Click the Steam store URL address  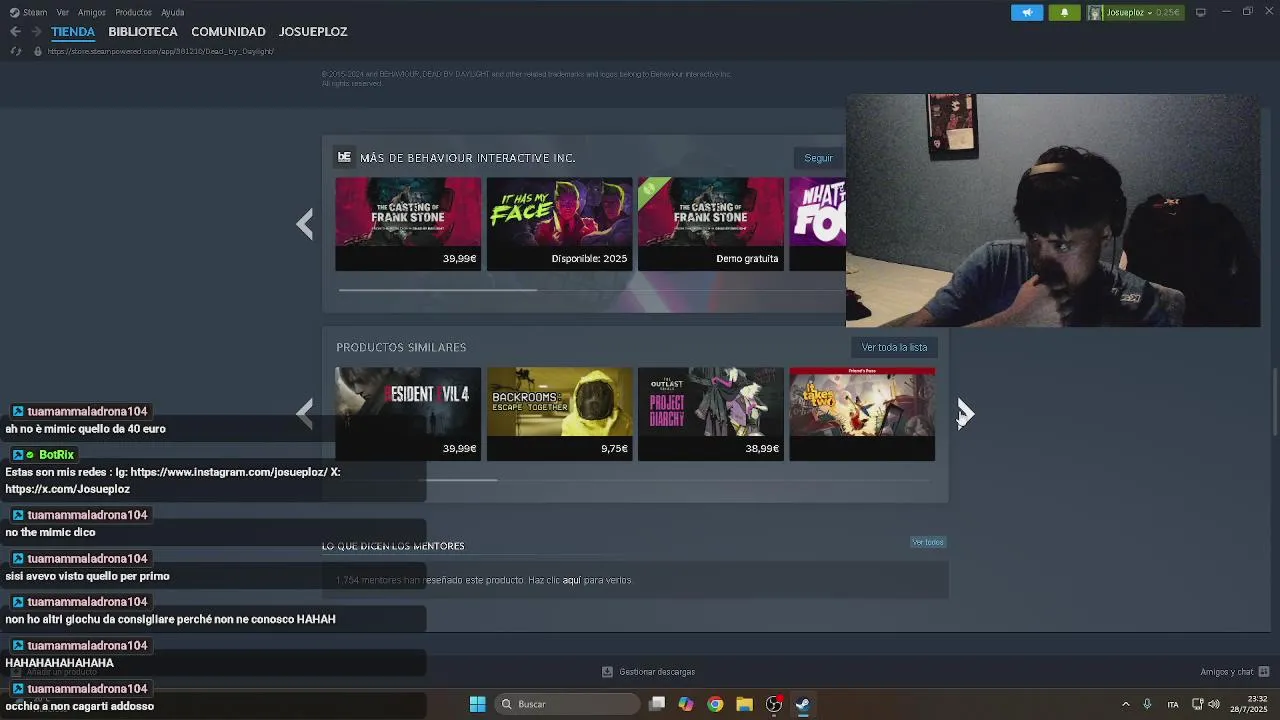pyautogui.click(x=161, y=51)
